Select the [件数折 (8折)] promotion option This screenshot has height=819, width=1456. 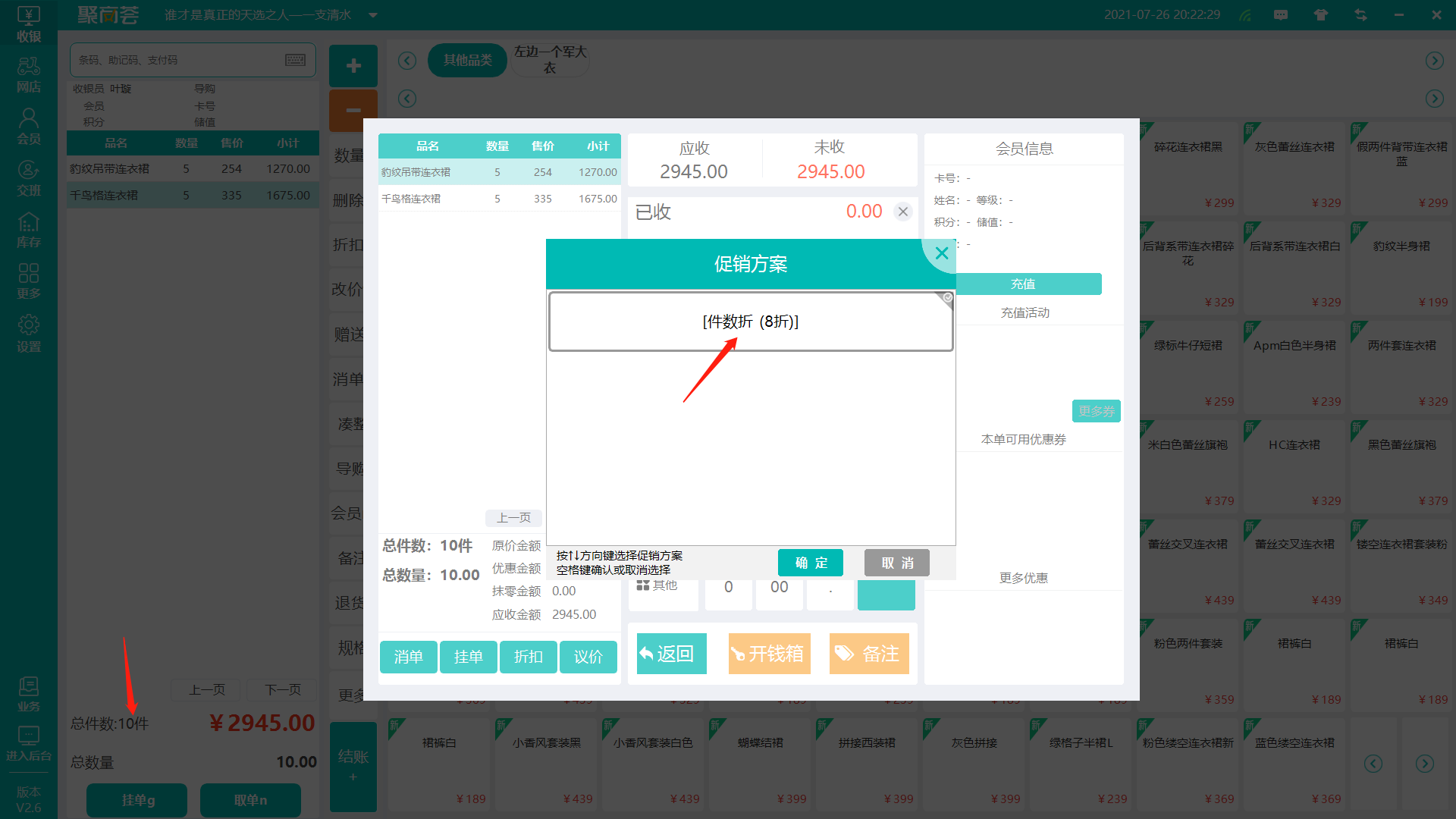click(x=751, y=322)
